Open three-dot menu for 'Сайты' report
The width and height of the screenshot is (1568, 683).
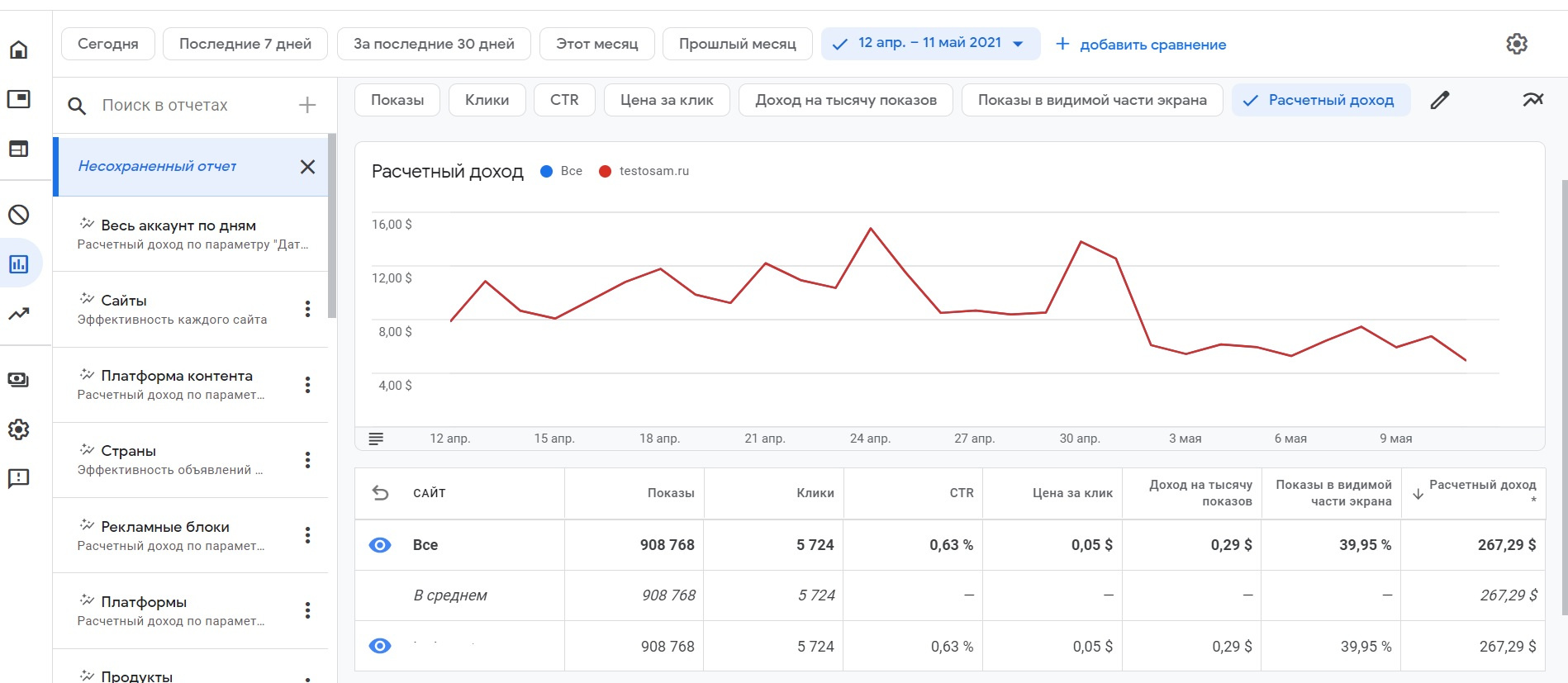[307, 309]
